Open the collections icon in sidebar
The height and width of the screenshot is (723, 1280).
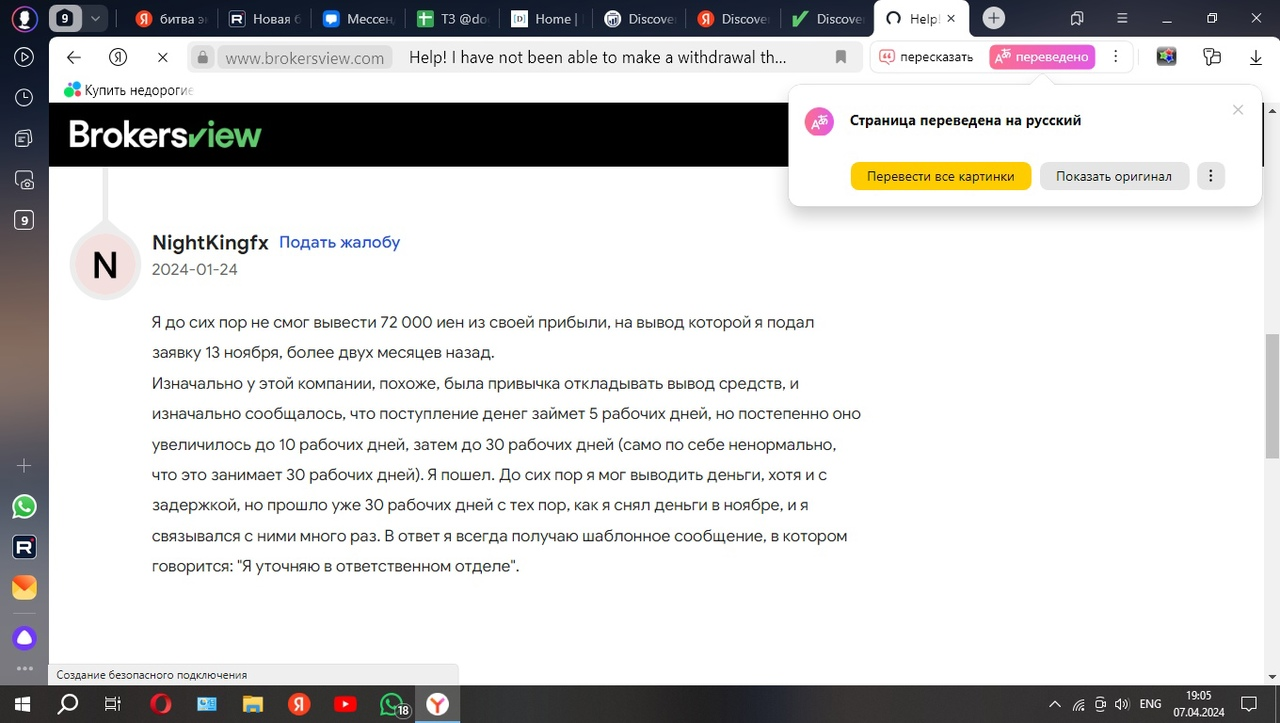point(24,138)
